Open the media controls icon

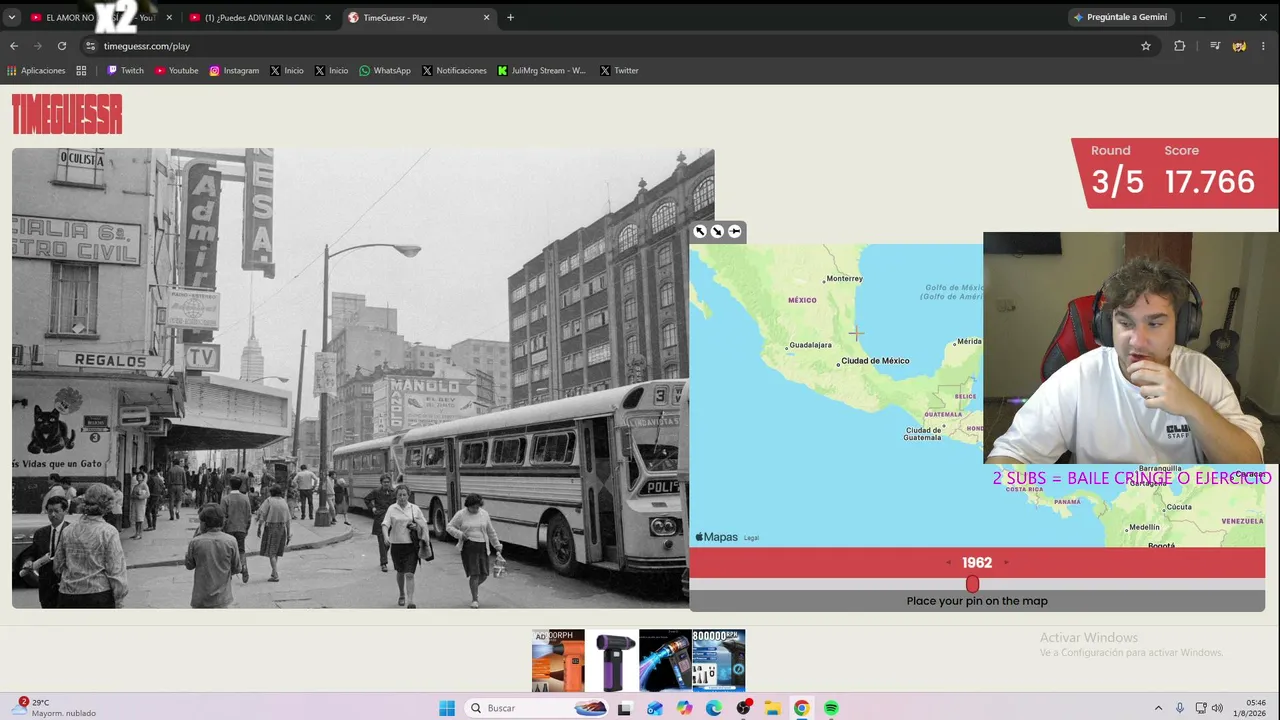(x=1215, y=46)
